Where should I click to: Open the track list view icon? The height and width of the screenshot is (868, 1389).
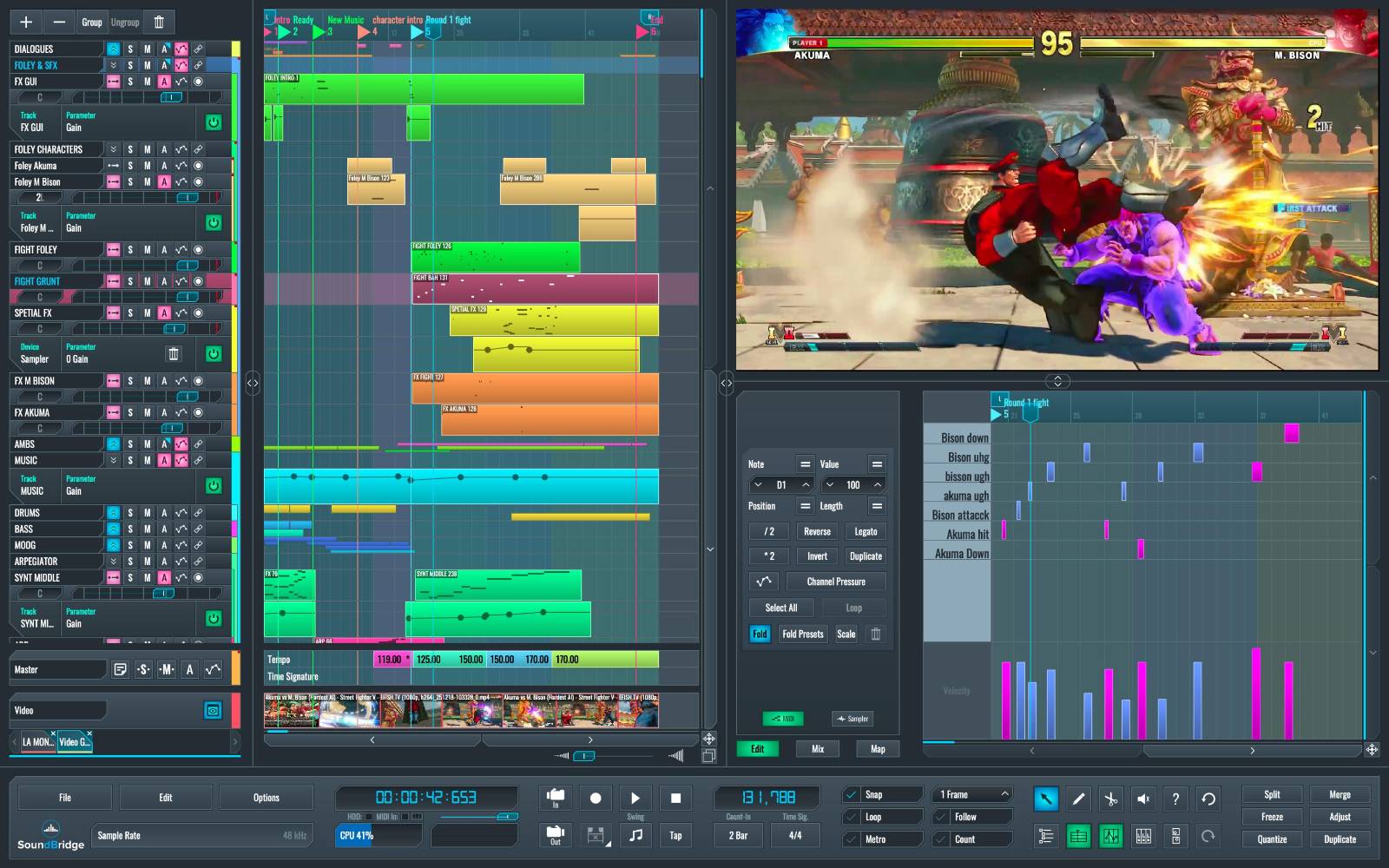[1046, 836]
